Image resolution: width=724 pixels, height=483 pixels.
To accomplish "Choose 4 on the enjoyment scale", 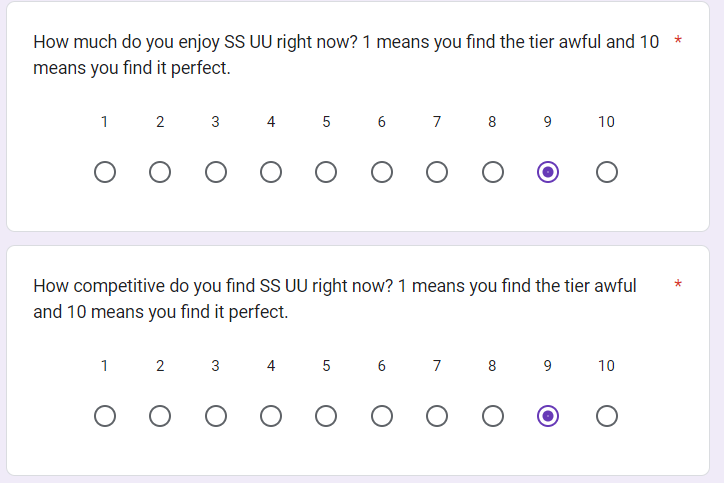I will (271, 172).
